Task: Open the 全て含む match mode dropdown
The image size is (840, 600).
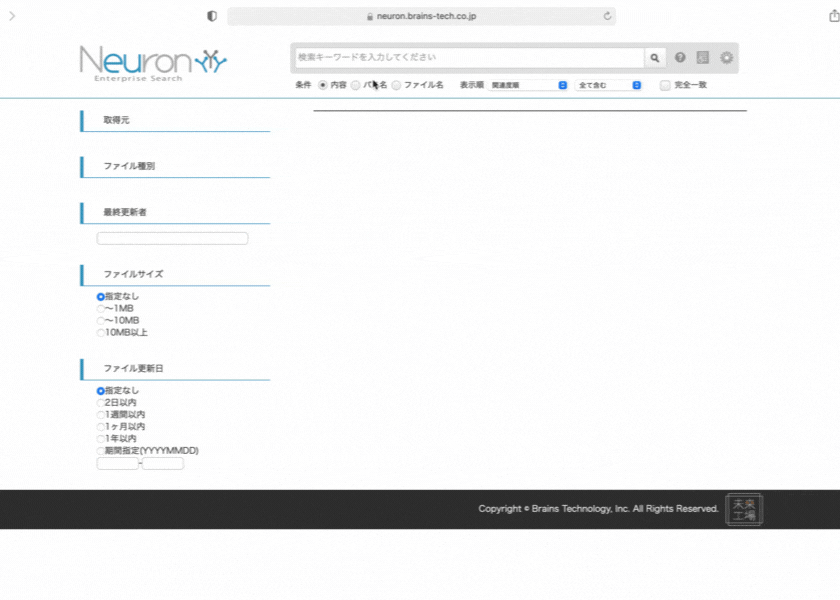Action: tap(608, 85)
